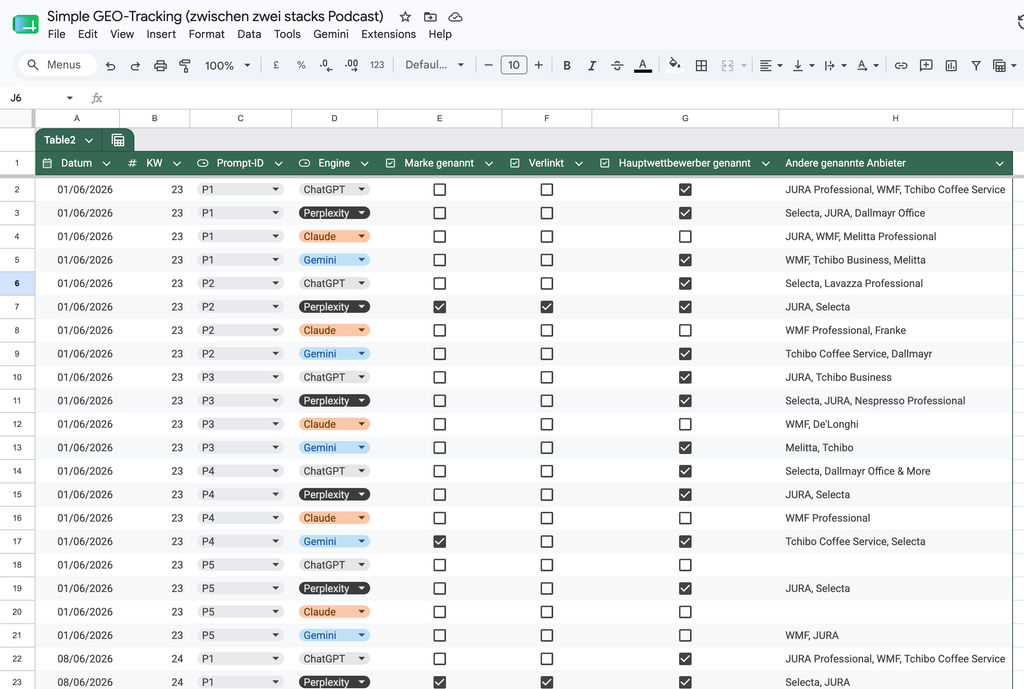This screenshot has height=689, width=1024.
Task: Increase font size with plus button
Action: (539, 65)
